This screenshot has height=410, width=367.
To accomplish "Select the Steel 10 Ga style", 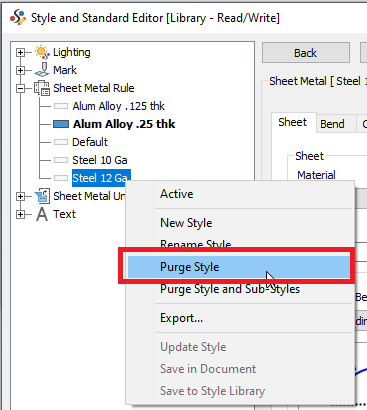I will click(x=100, y=160).
